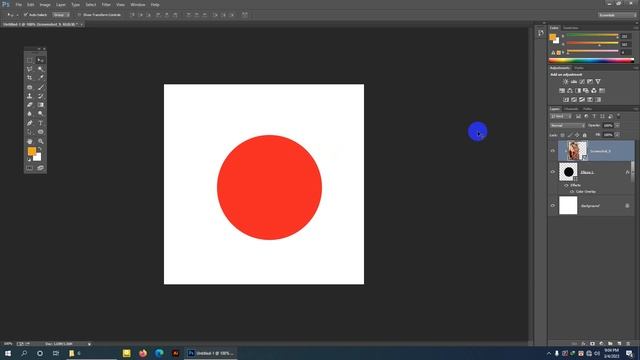Open the Opacity slider dropdown arrow
The height and width of the screenshot is (360, 640).
617,126
